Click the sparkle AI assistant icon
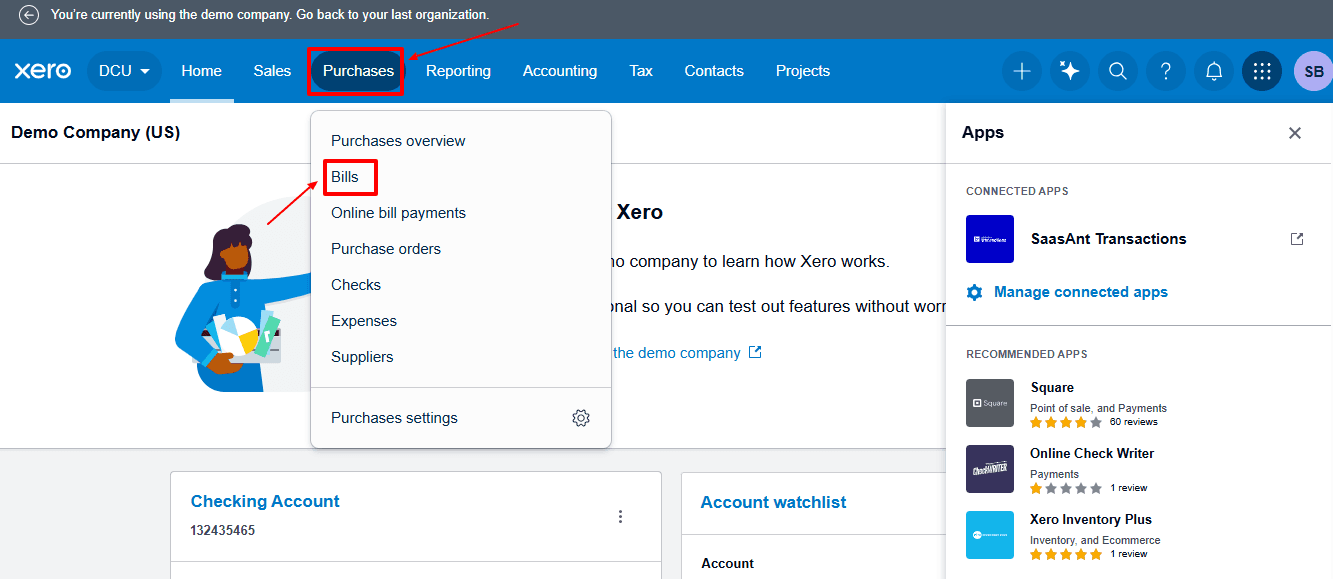Viewport: 1333px width, 579px height. (1070, 71)
